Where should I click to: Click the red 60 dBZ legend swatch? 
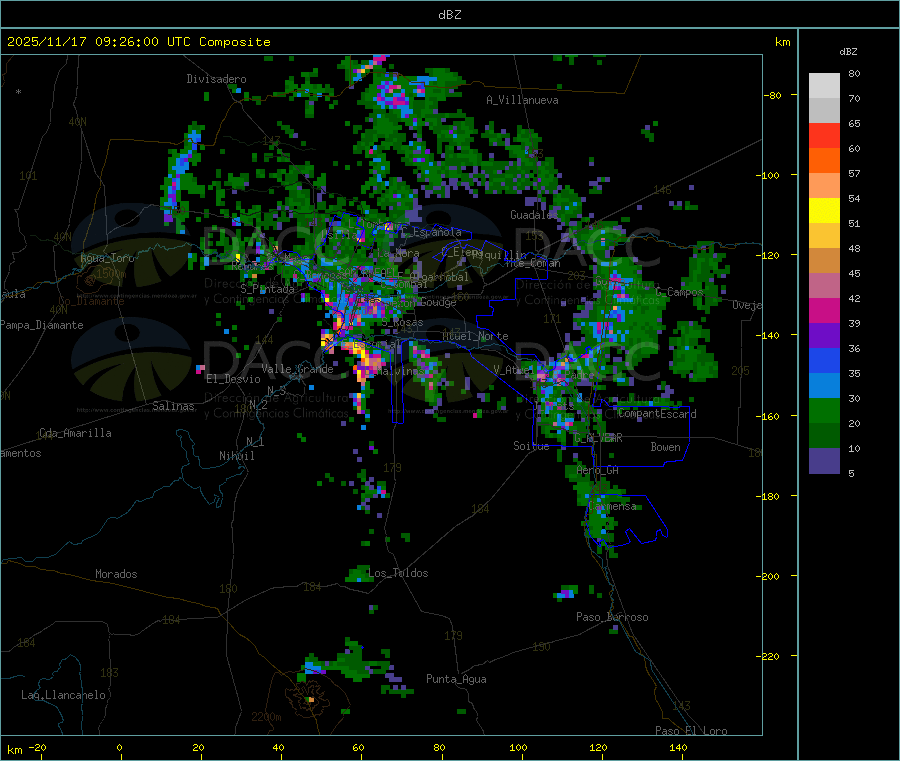pyautogui.click(x=824, y=136)
